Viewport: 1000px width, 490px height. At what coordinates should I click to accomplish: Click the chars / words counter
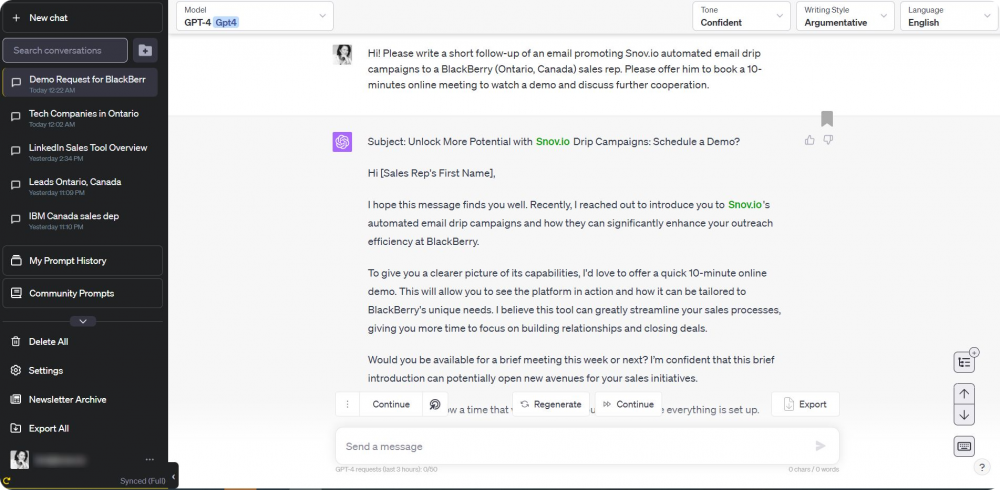click(x=814, y=470)
